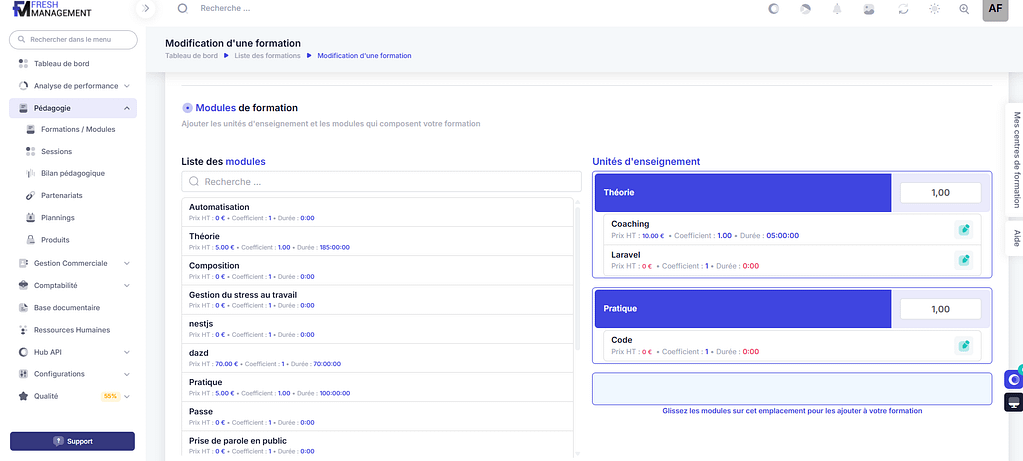Open the AF user avatar menu
Image resolution: width=1023 pixels, height=461 pixels.
point(994,8)
